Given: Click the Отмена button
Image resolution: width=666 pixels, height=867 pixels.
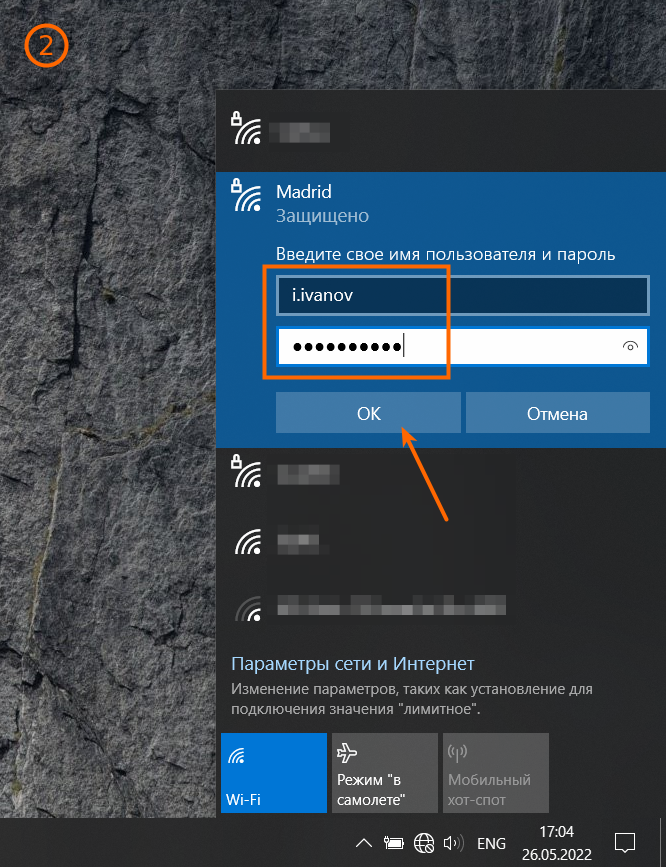Looking at the screenshot, I should click(557, 413).
